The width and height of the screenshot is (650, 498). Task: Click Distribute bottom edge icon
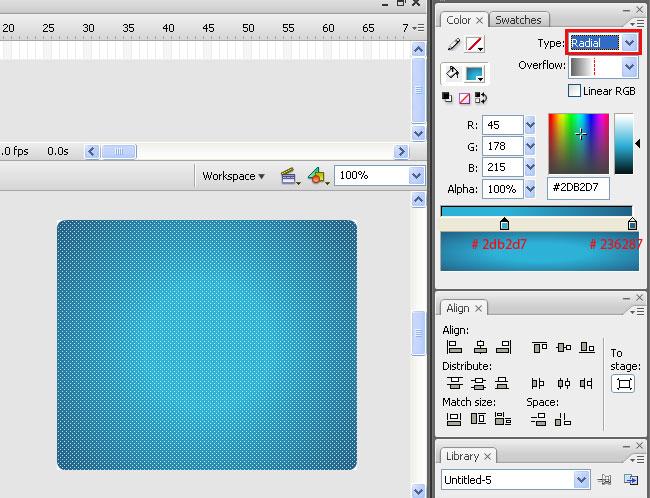click(502, 383)
